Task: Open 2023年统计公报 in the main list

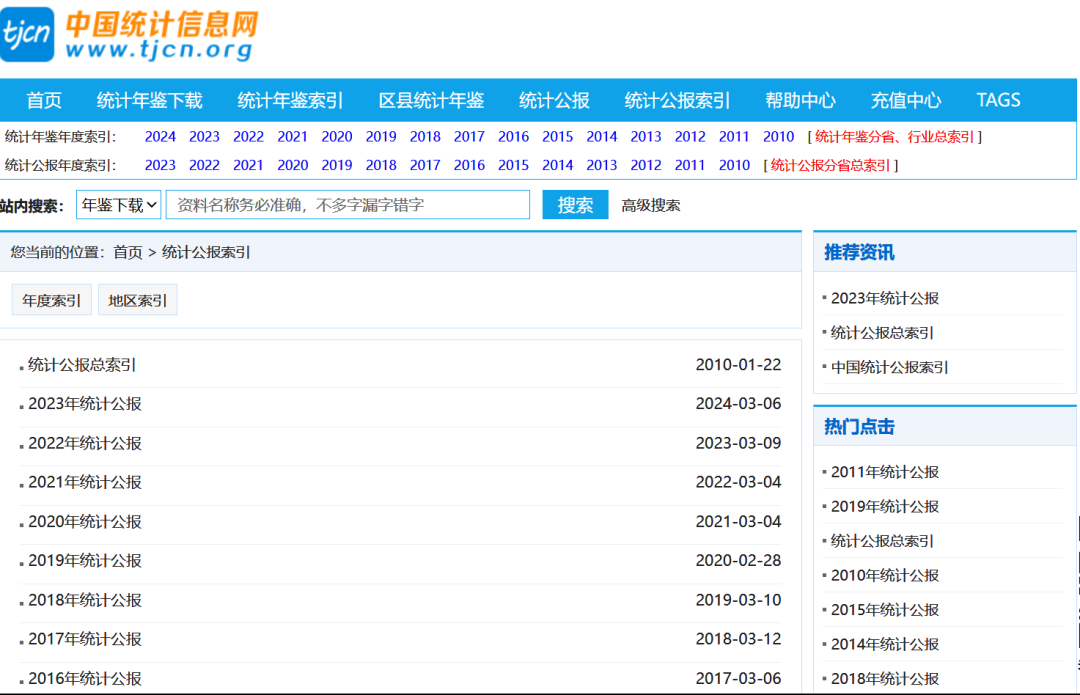Action: (85, 404)
